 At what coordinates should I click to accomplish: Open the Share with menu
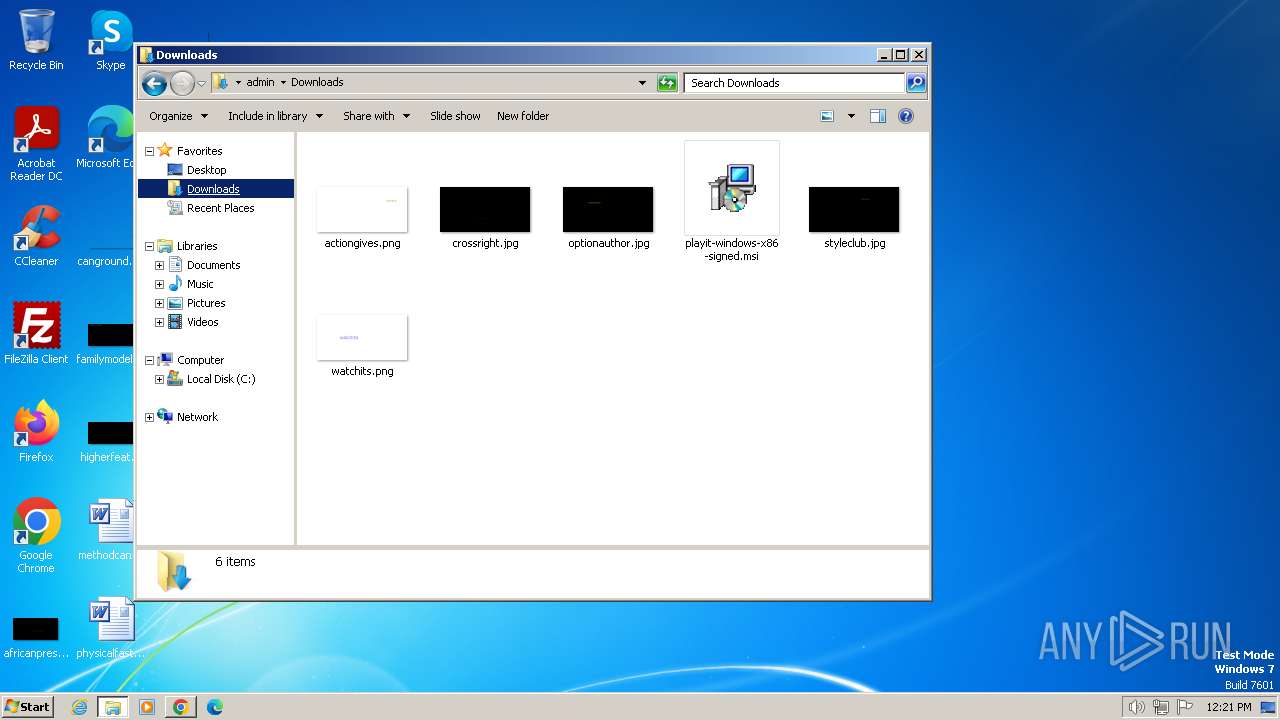point(376,116)
